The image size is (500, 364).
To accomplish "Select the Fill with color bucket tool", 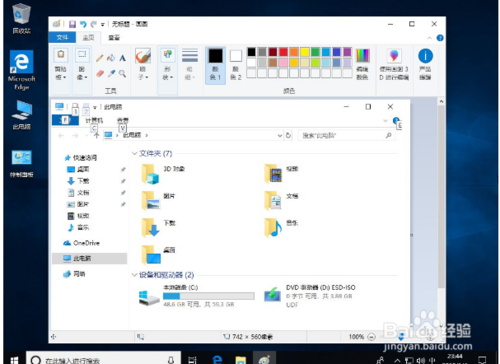I will 111,58.
